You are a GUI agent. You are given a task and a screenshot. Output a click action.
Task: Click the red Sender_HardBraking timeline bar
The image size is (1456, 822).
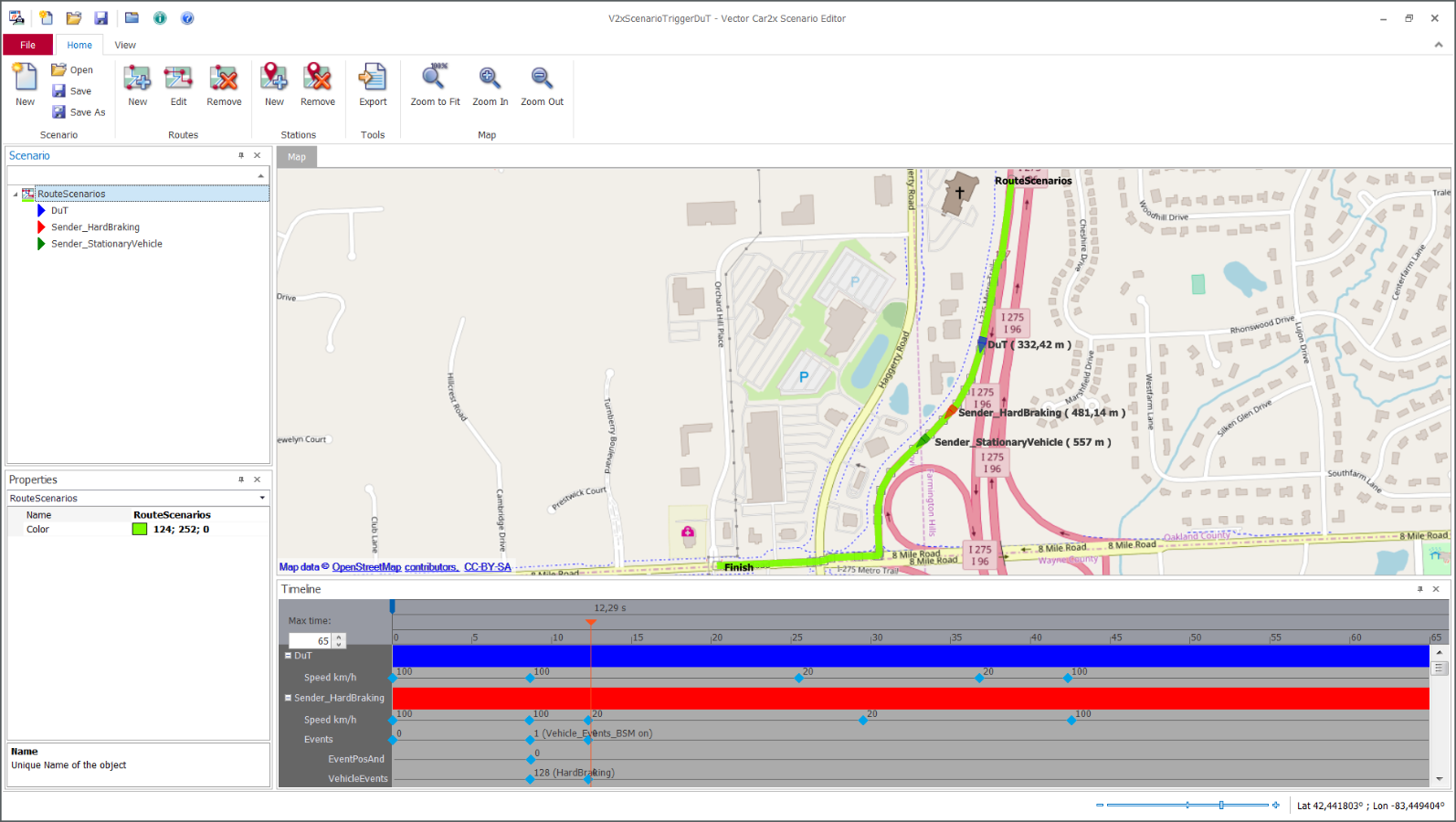[x=911, y=698]
